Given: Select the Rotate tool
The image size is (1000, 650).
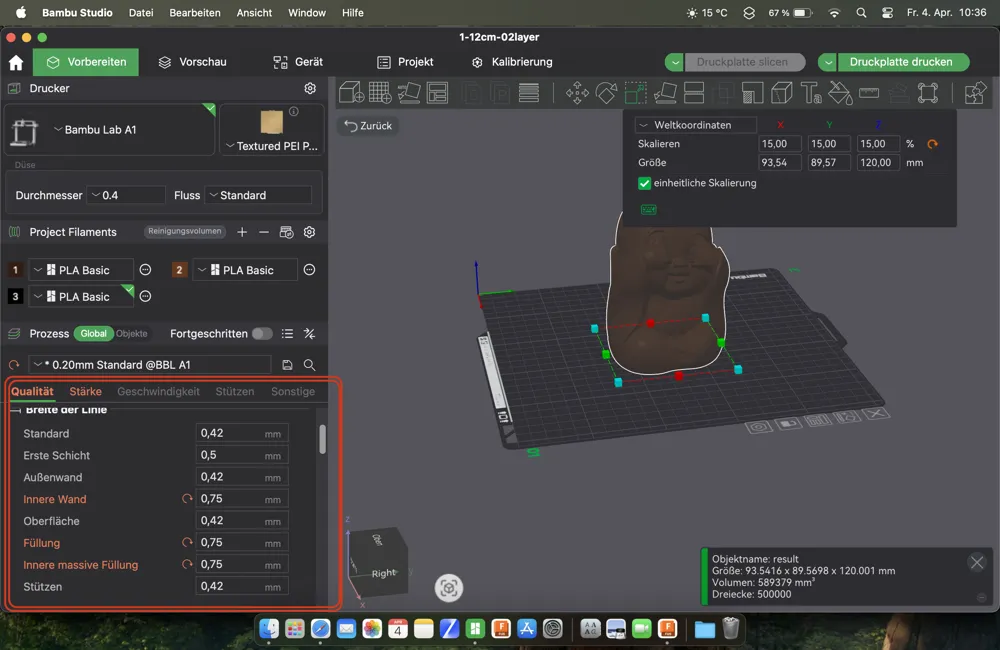Looking at the screenshot, I should coord(606,92).
